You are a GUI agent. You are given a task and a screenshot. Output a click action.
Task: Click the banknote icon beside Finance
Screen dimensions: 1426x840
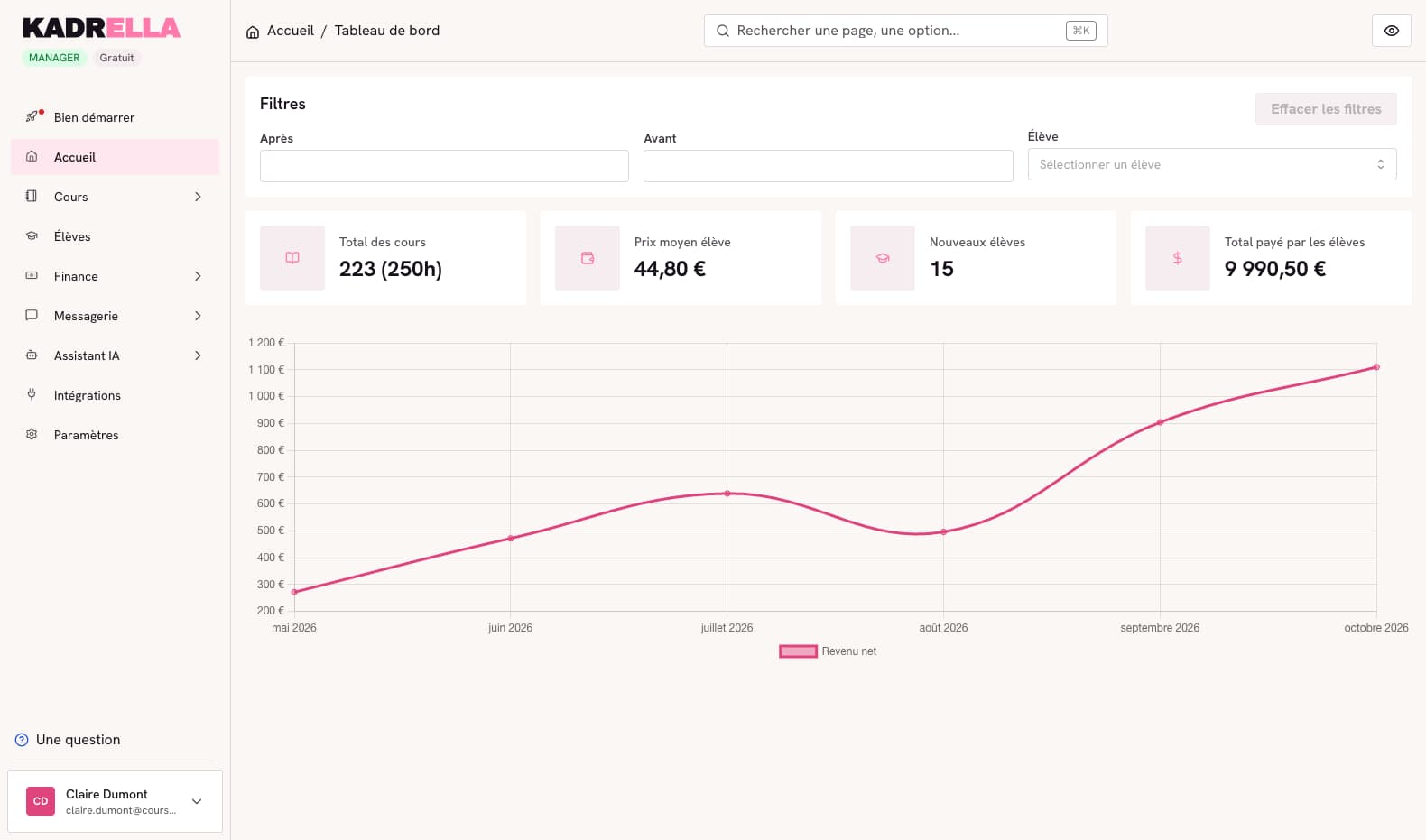32,275
